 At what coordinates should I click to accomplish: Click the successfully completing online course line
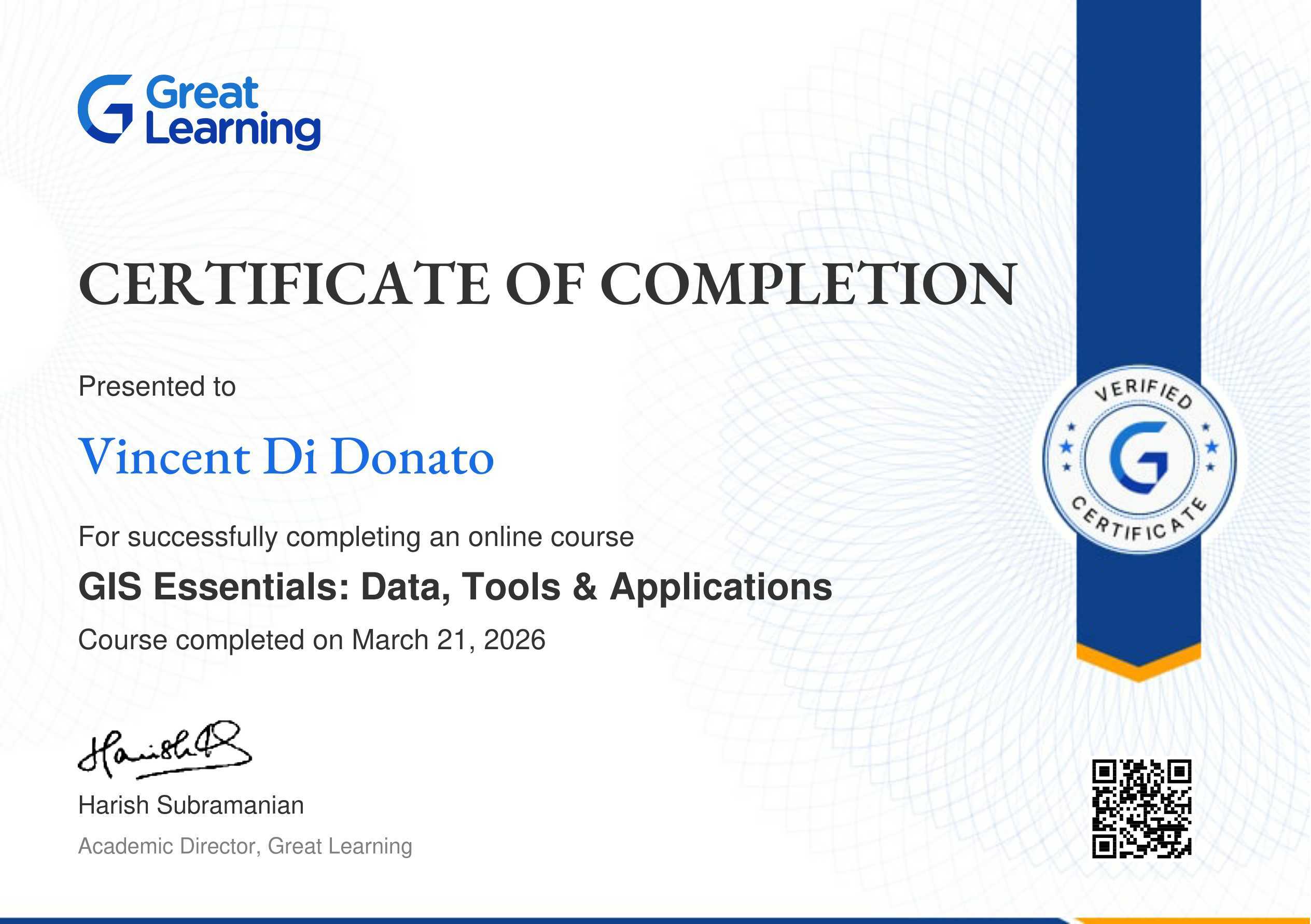(x=356, y=537)
